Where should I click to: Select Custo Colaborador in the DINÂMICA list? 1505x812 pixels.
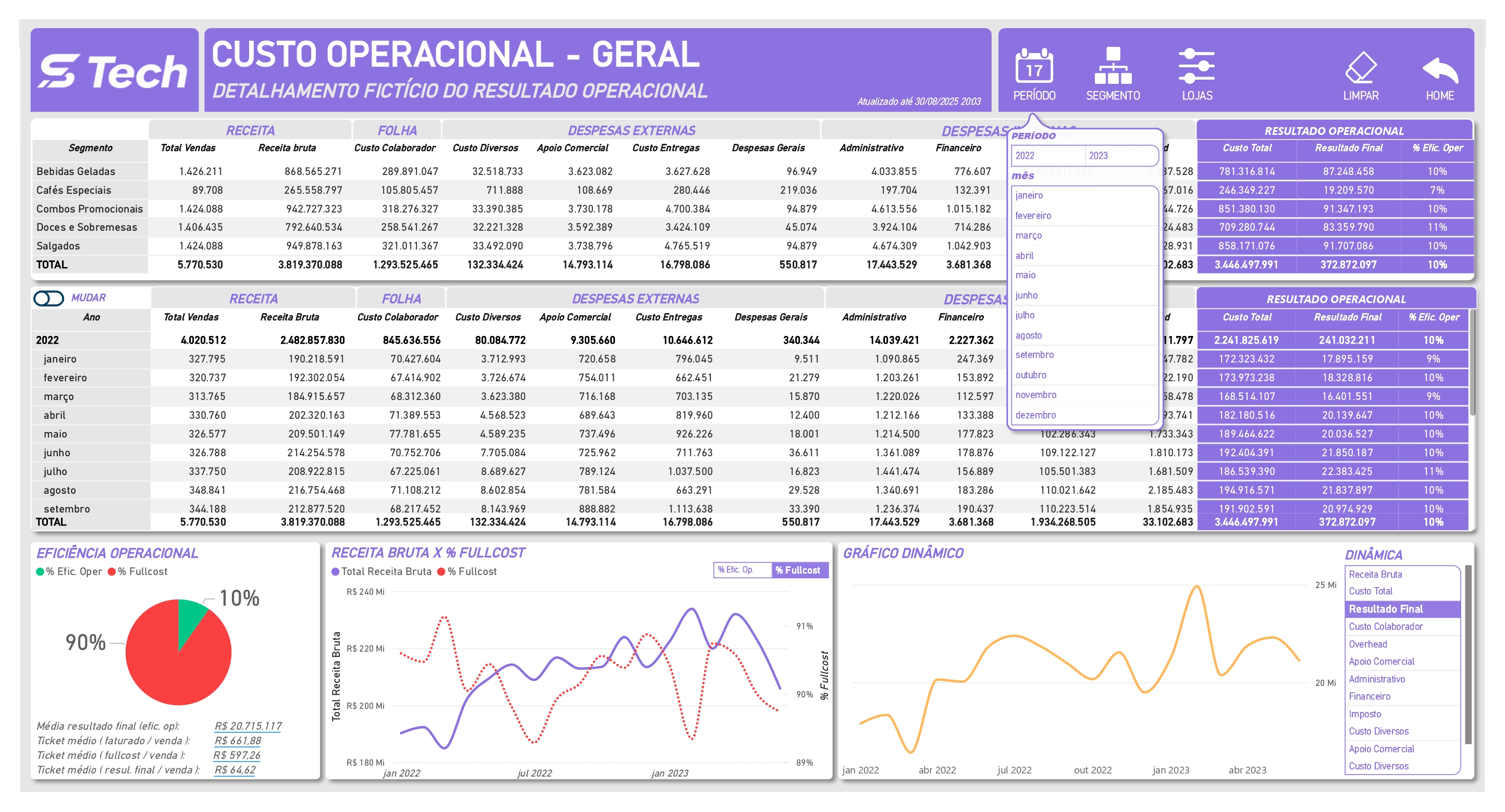(1385, 627)
